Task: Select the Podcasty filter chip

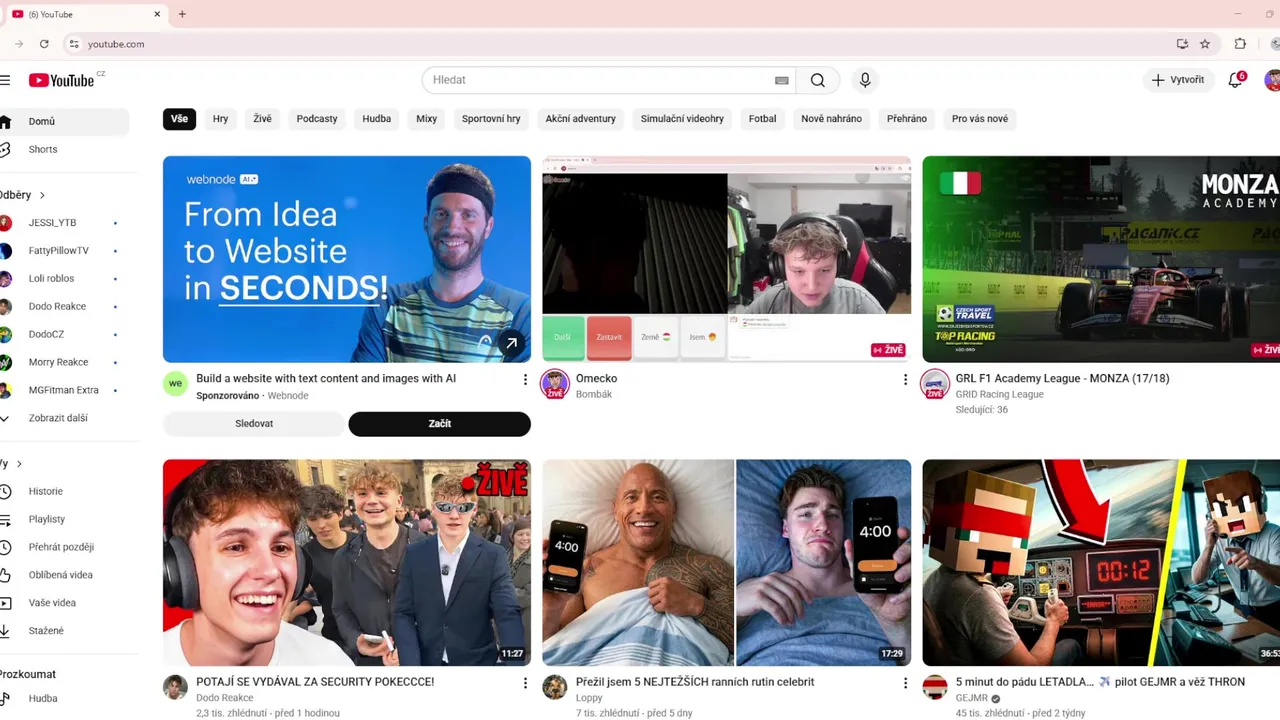Action: pos(317,119)
